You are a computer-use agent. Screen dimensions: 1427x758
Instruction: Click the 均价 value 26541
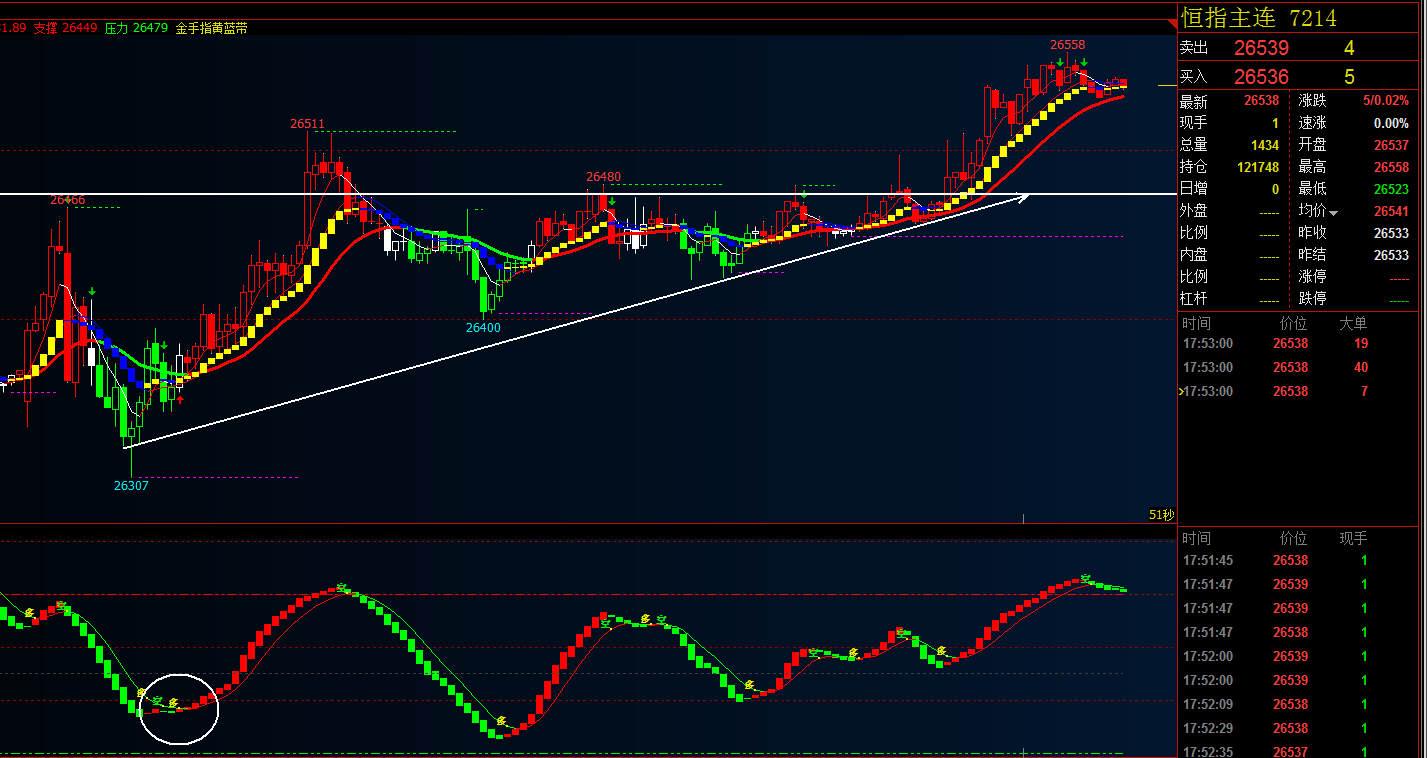[x=1391, y=211]
